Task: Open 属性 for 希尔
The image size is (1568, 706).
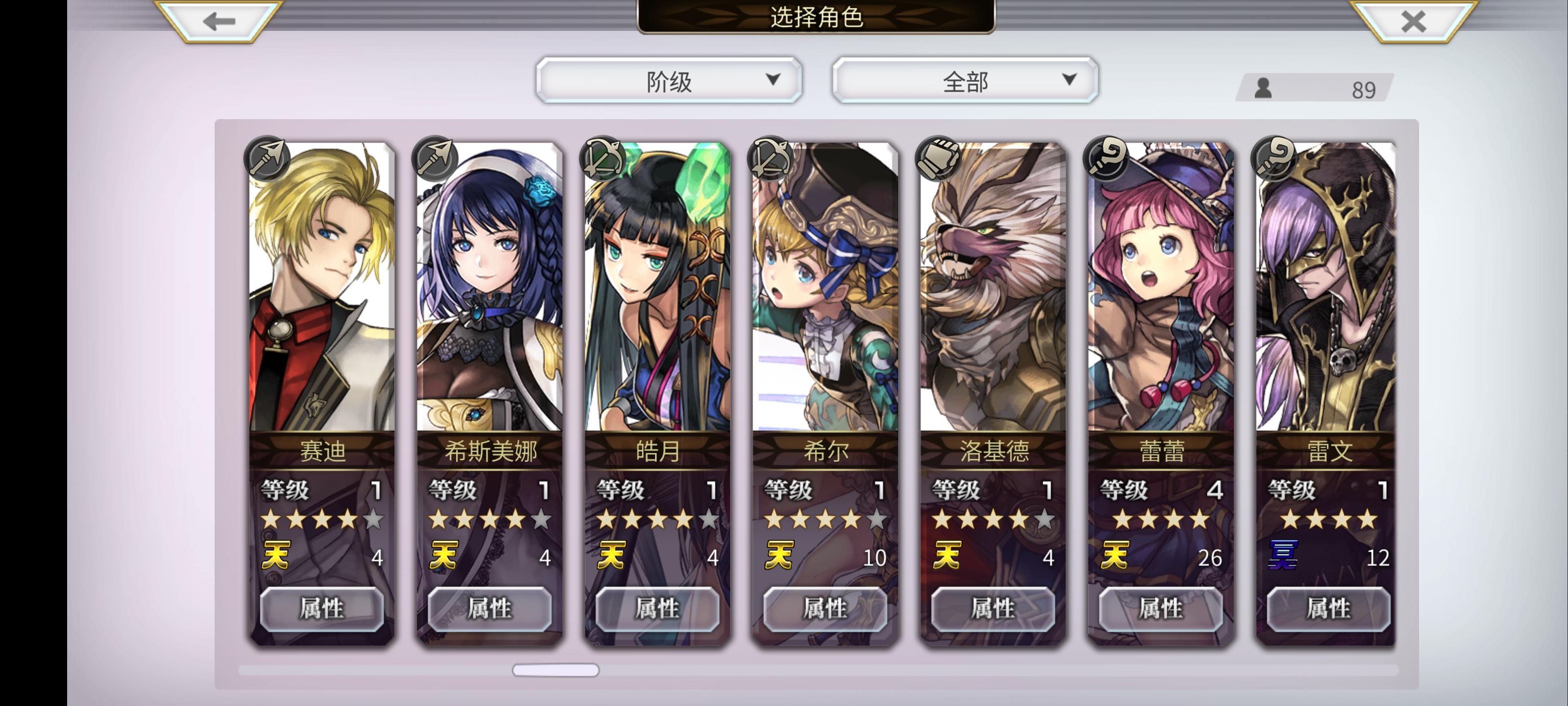Action: [825, 608]
